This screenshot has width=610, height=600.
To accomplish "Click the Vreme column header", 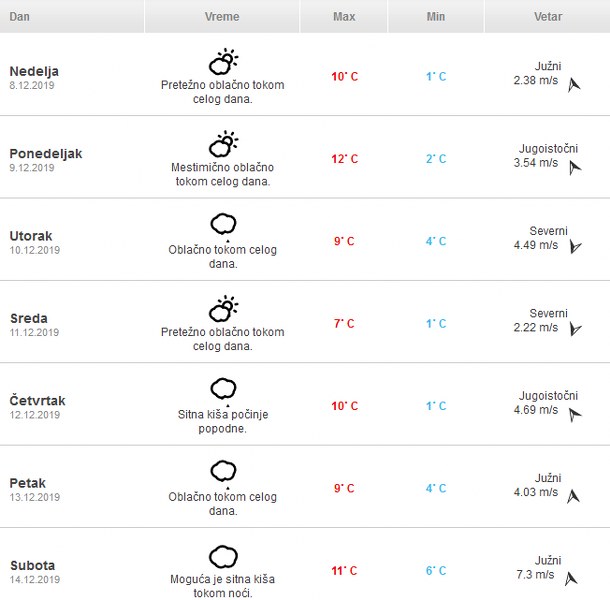I will pyautogui.click(x=222, y=17).
